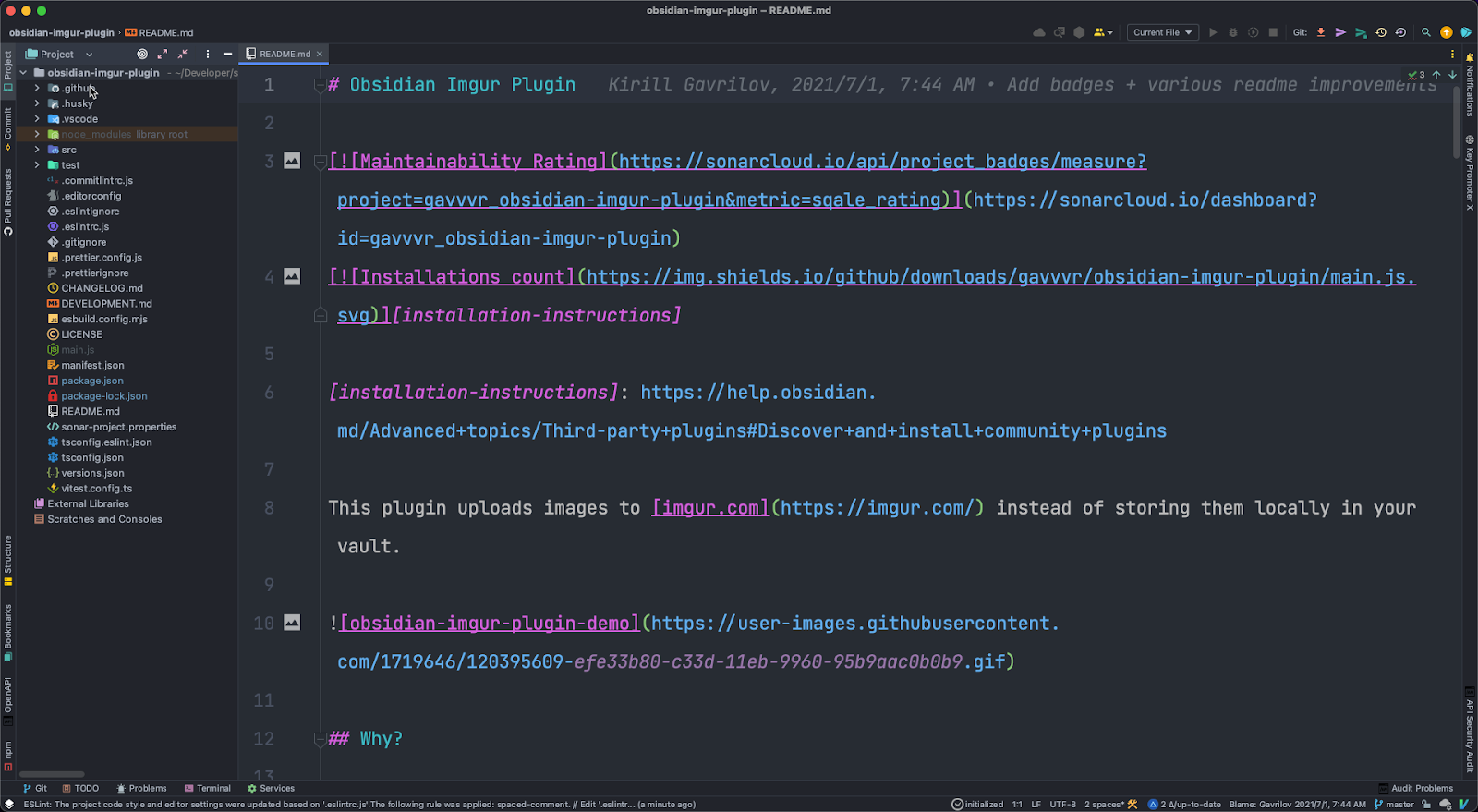
Task: Click the obsidian-imgur-plugin breadcrumb
Action: click(x=62, y=32)
